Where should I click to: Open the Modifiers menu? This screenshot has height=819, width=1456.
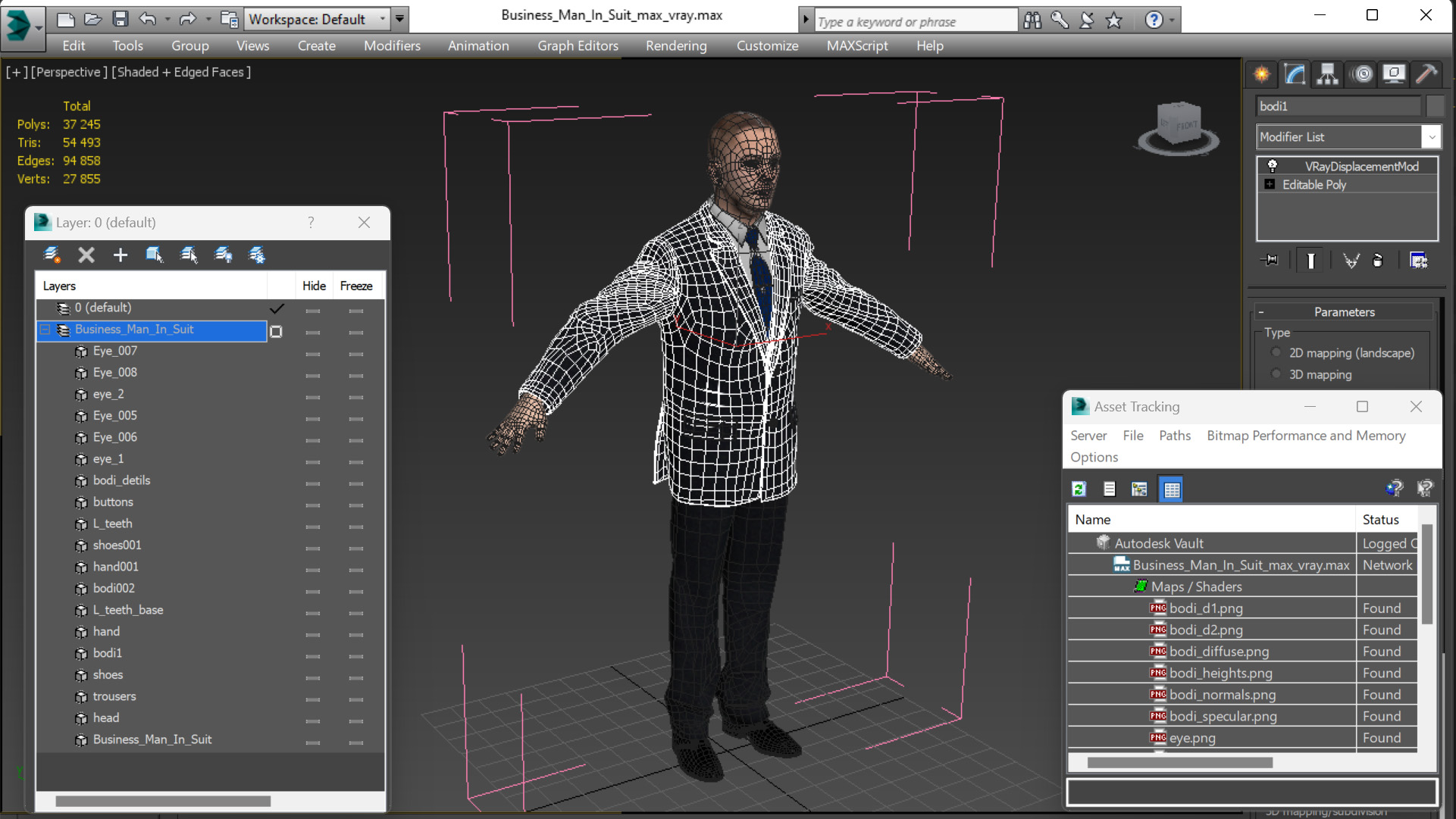[x=391, y=45]
